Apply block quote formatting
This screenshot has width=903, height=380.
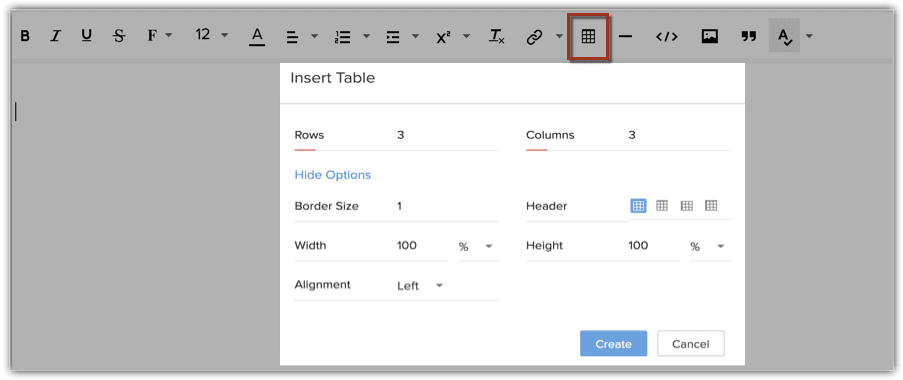(748, 37)
